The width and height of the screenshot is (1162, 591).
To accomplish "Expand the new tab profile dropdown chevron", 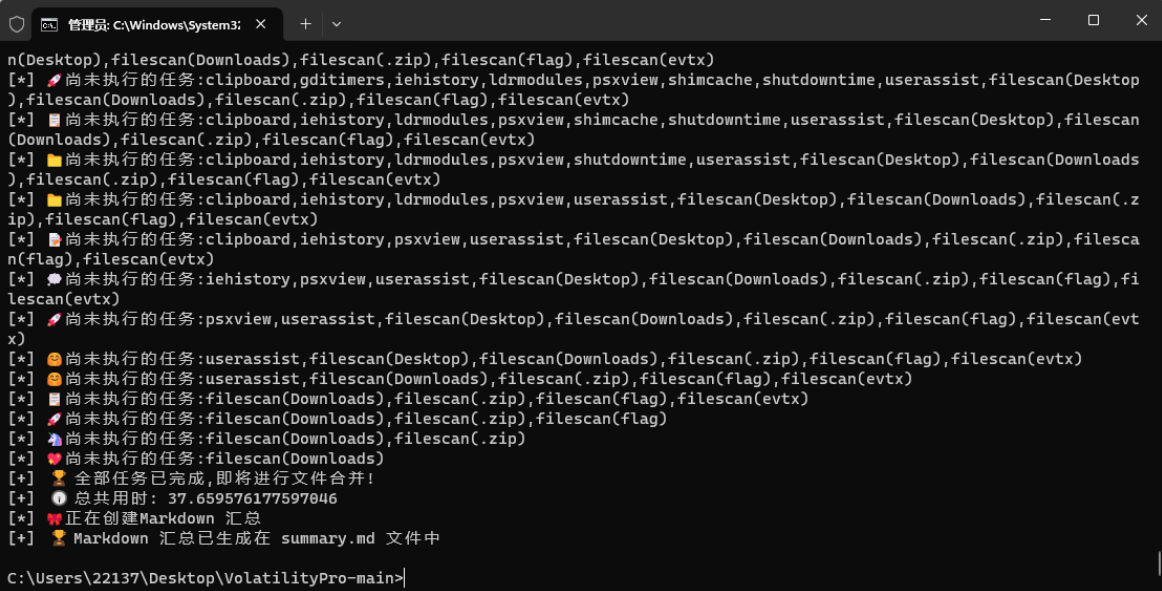I will click(337, 23).
